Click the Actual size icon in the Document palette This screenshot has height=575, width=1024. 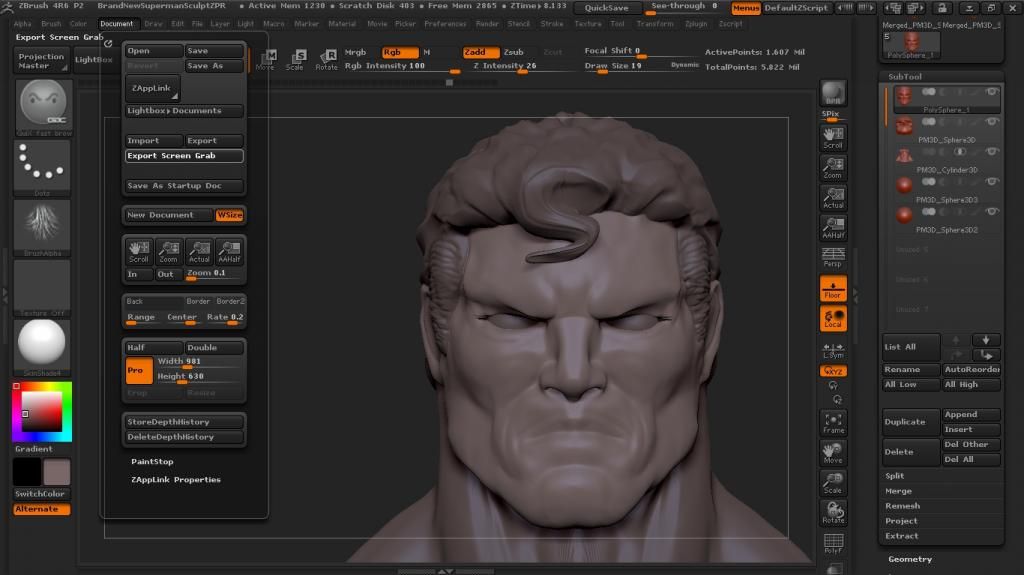pyautogui.click(x=199, y=252)
